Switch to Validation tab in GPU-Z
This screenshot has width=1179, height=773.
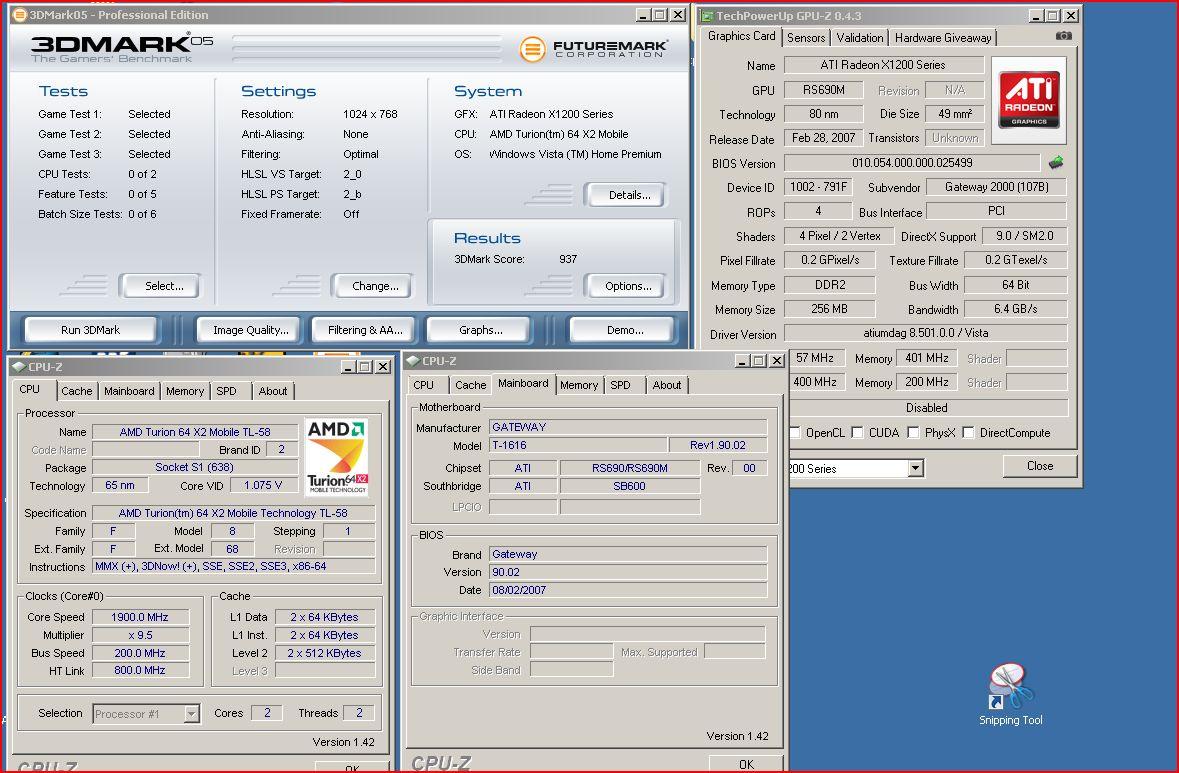click(859, 38)
